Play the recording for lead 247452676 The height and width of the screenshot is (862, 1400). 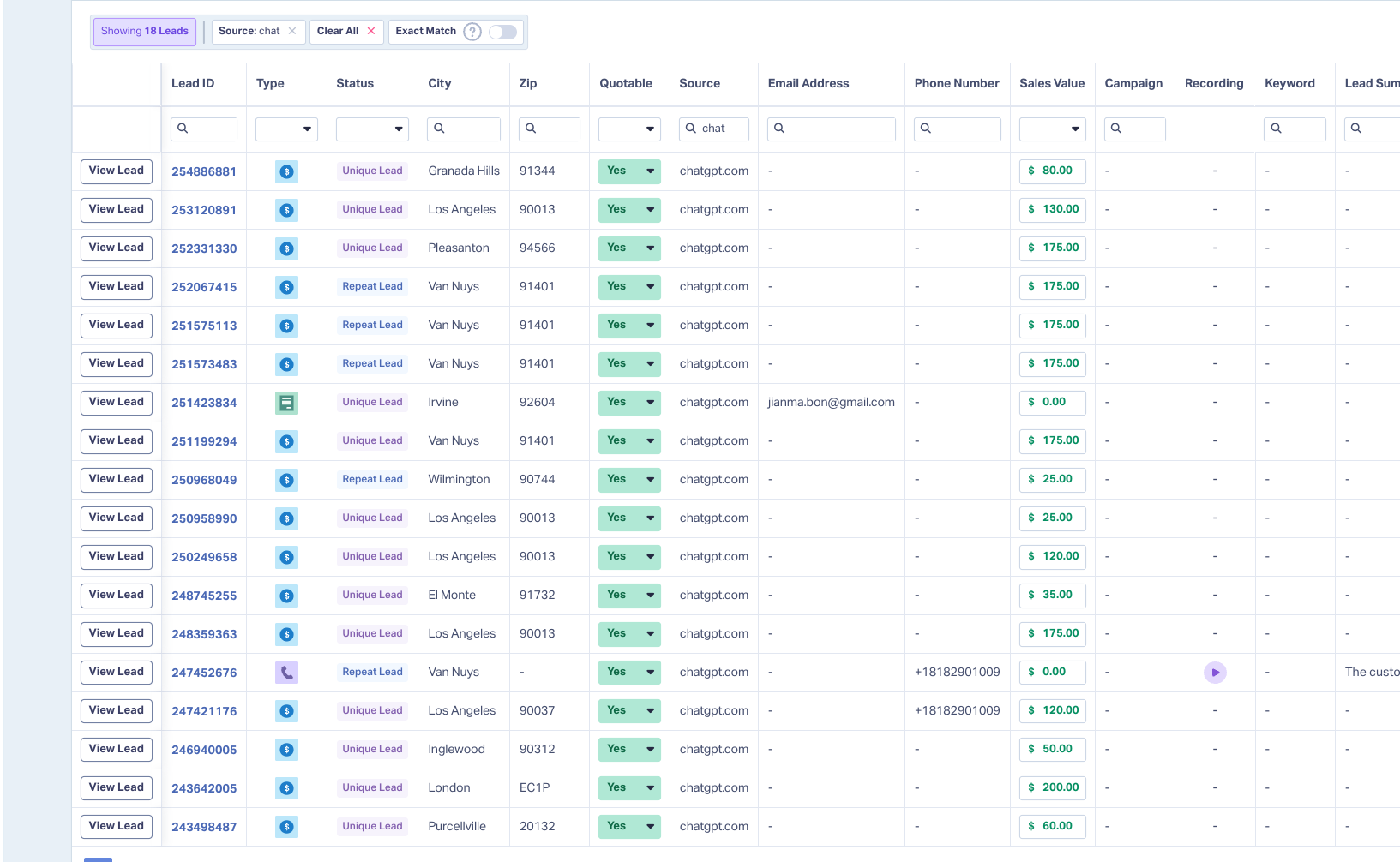coord(1215,673)
